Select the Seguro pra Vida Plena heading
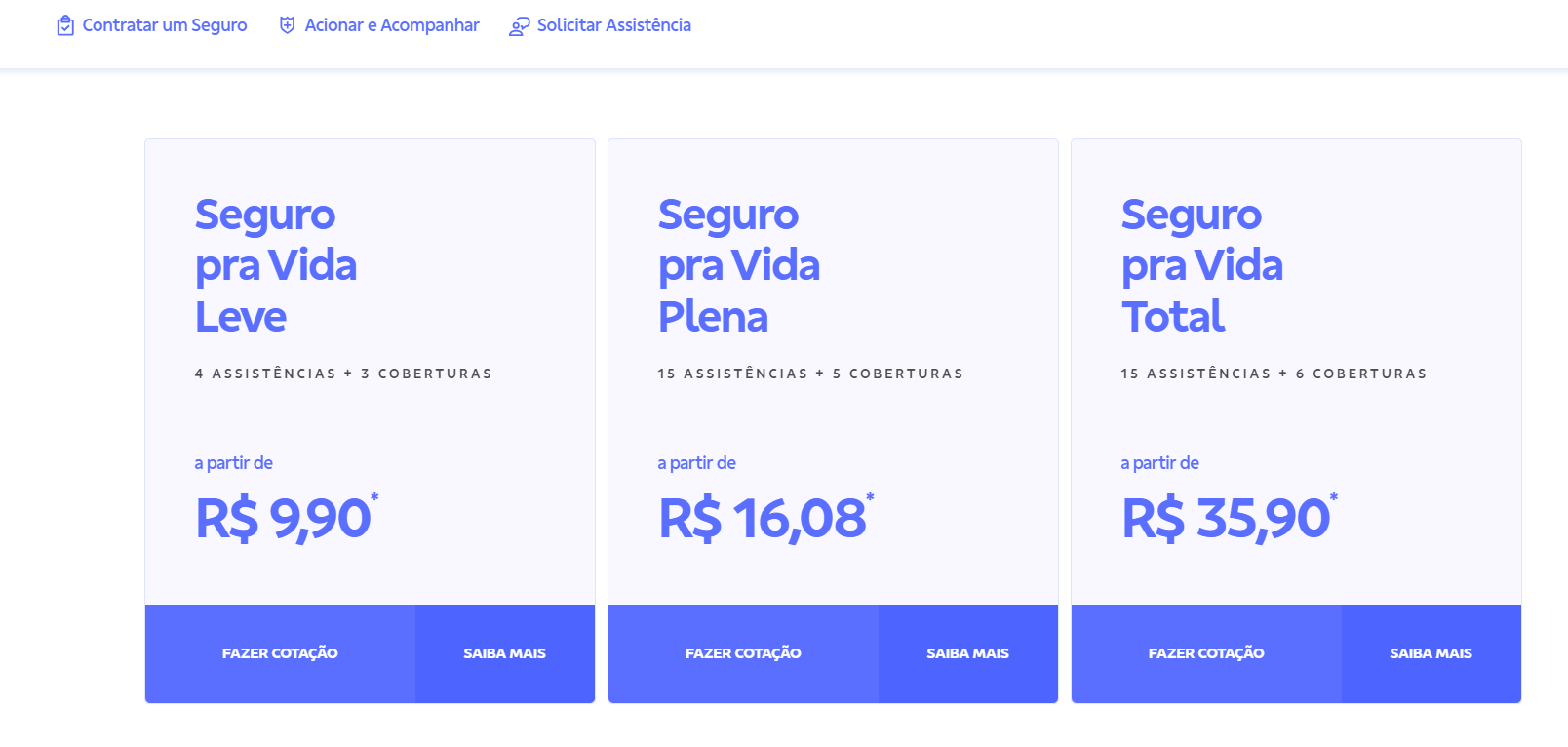The width and height of the screenshot is (1568, 747). (x=739, y=265)
